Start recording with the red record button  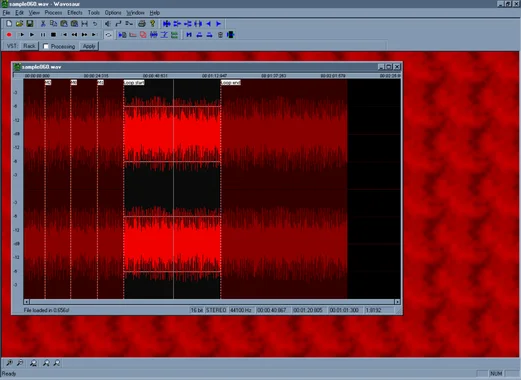[9, 35]
